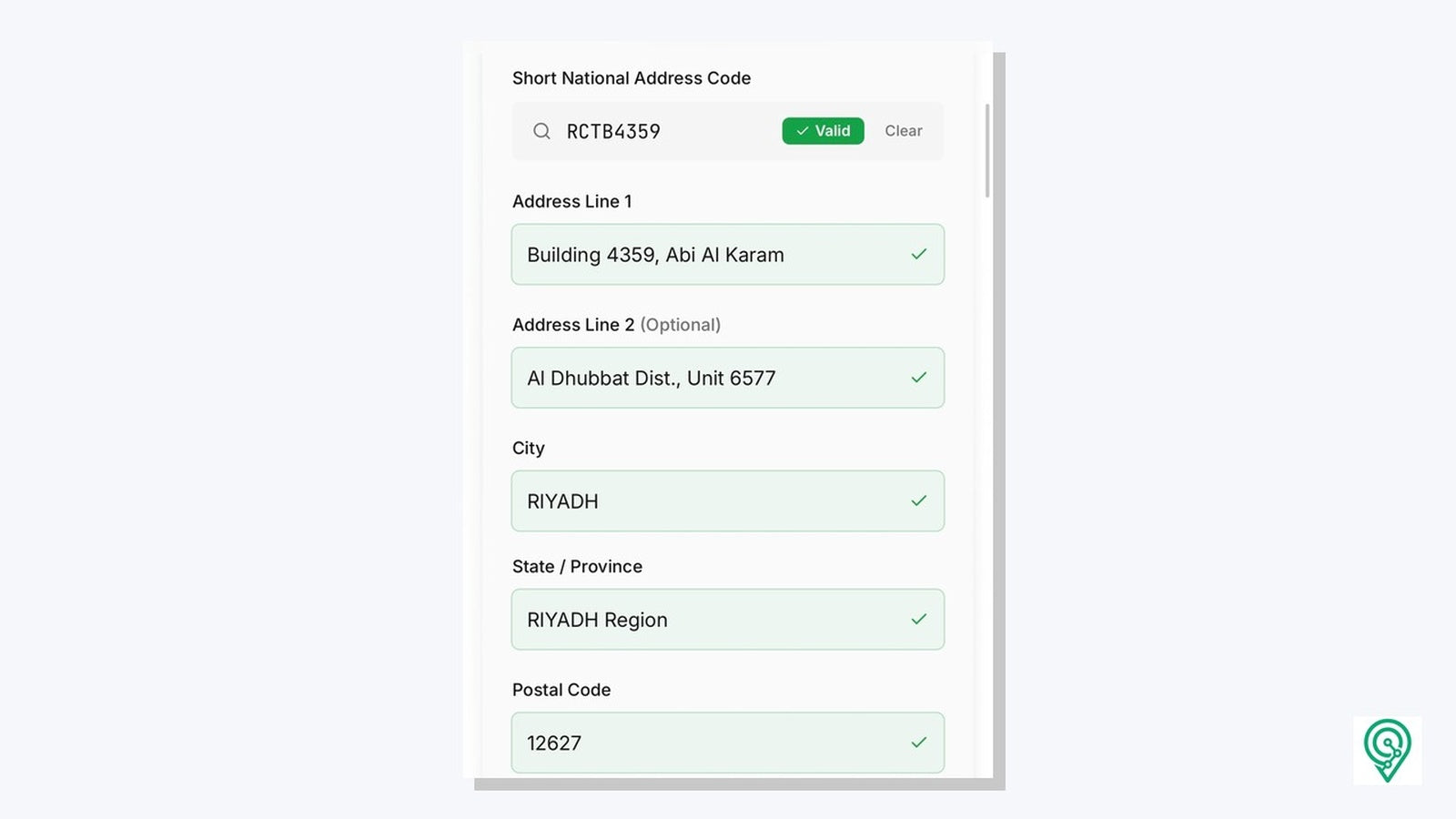
Task: Click the checkmark in Address Line 1
Action: coord(919,255)
